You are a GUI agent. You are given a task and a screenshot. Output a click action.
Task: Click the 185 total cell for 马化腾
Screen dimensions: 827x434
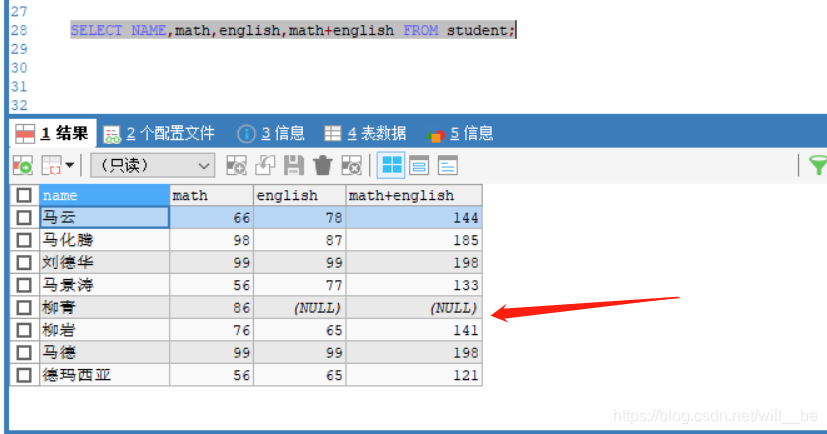coord(414,240)
